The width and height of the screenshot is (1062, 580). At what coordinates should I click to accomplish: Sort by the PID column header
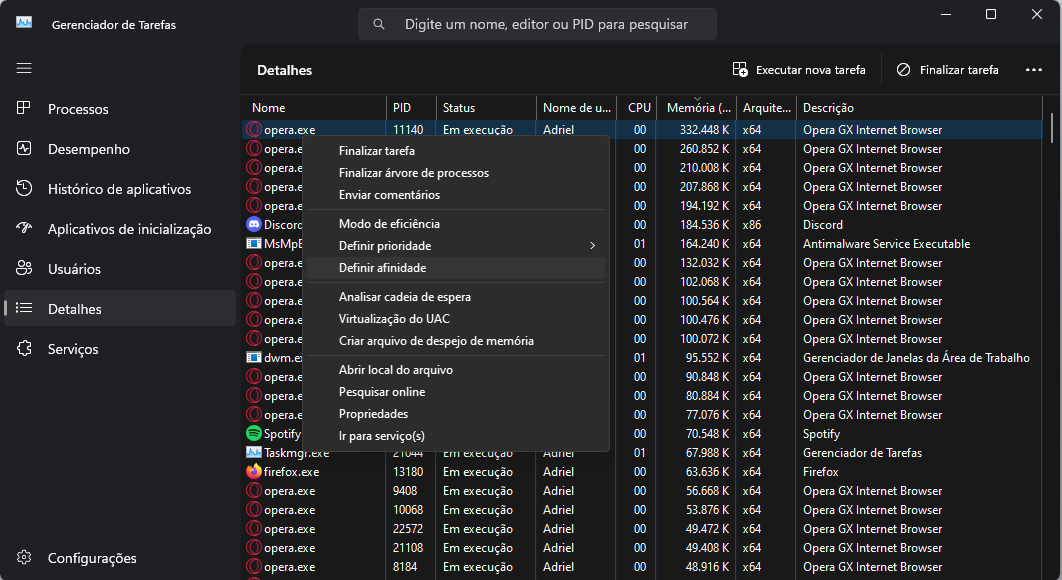click(411, 108)
